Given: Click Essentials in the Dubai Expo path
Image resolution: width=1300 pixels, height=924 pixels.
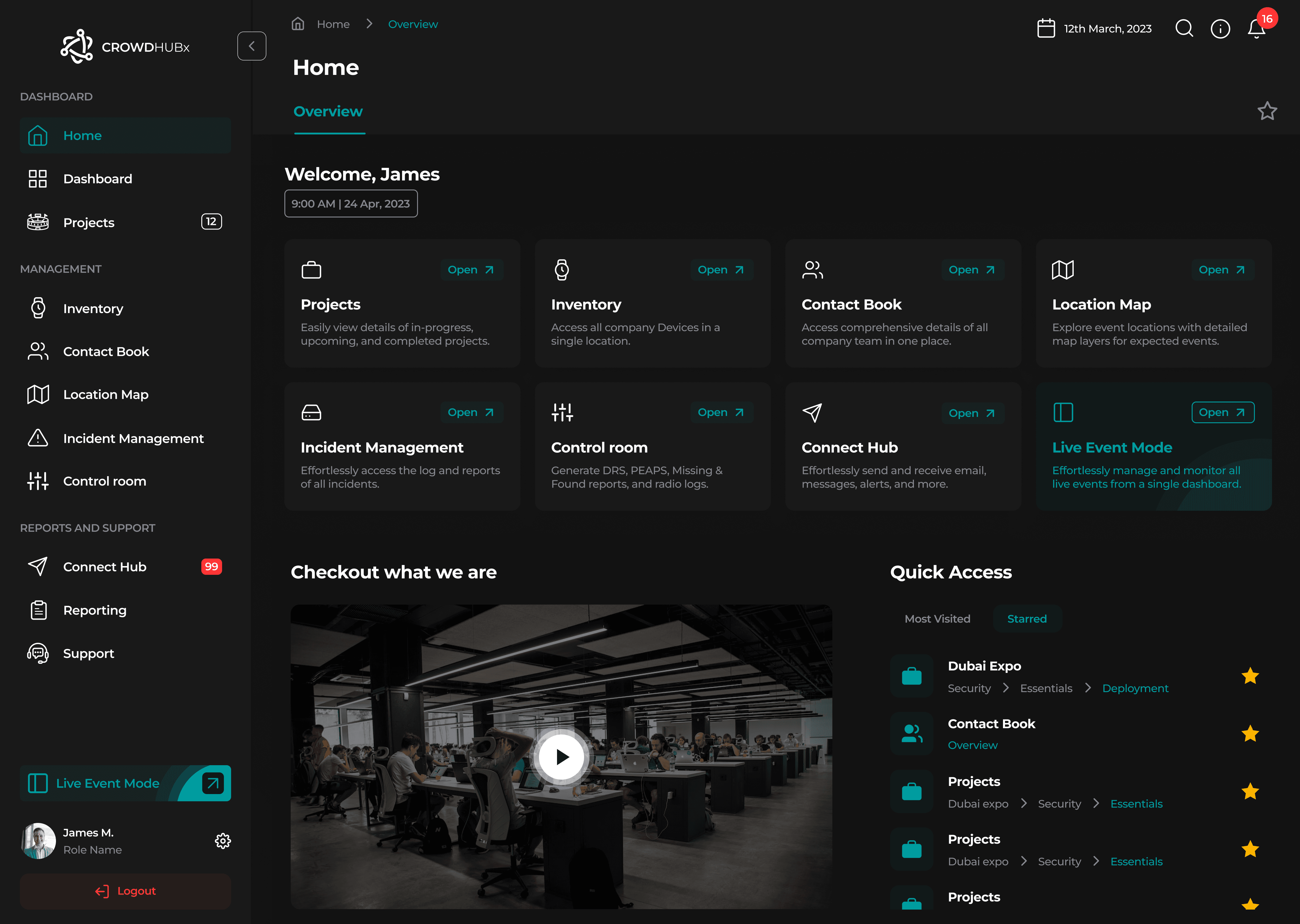Looking at the screenshot, I should (1046, 688).
